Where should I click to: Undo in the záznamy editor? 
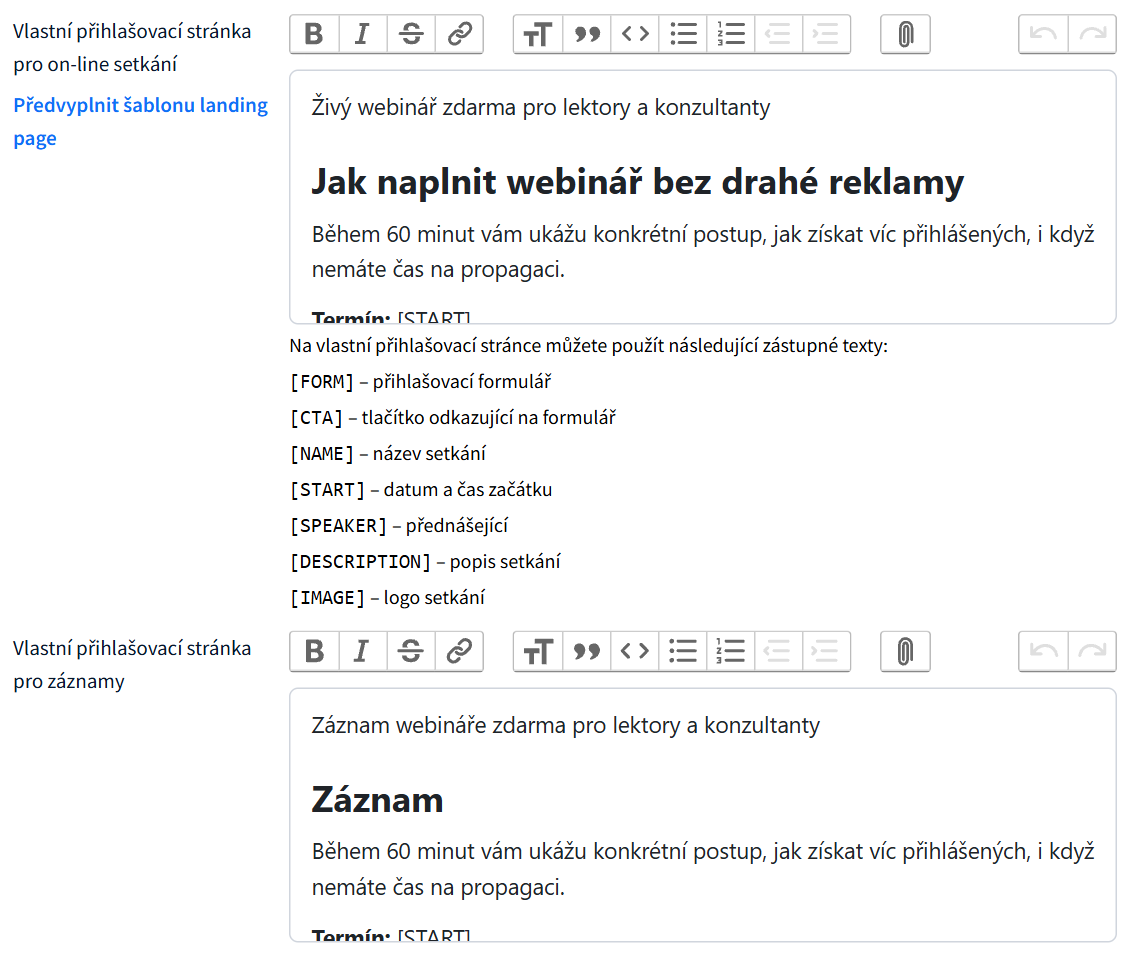click(x=1044, y=652)
